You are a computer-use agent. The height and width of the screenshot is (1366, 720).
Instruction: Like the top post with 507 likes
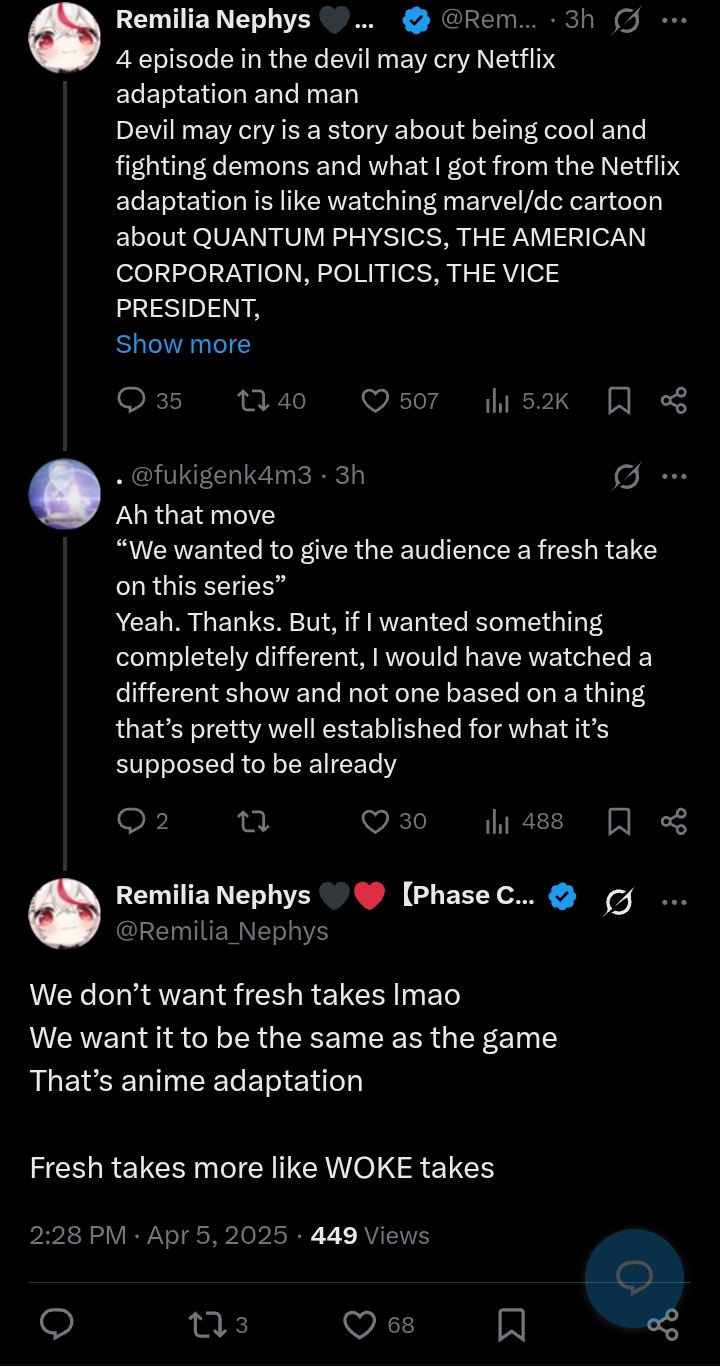(x=375, y=401)
